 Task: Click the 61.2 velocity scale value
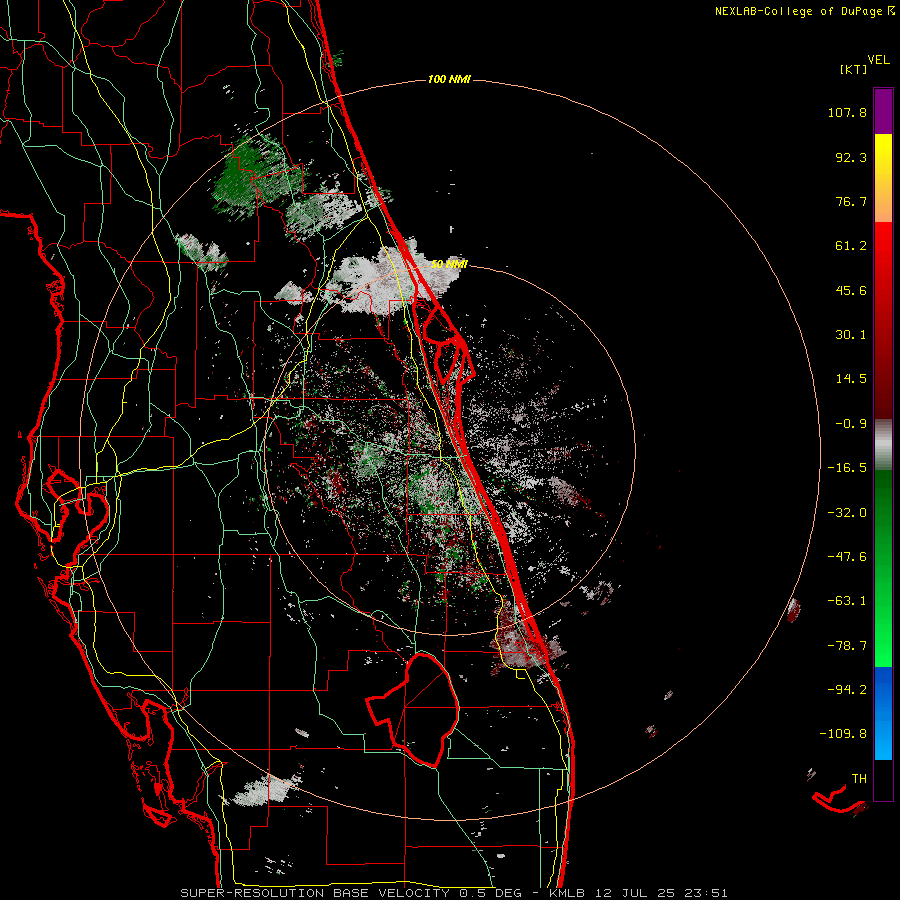pos(851,246)
